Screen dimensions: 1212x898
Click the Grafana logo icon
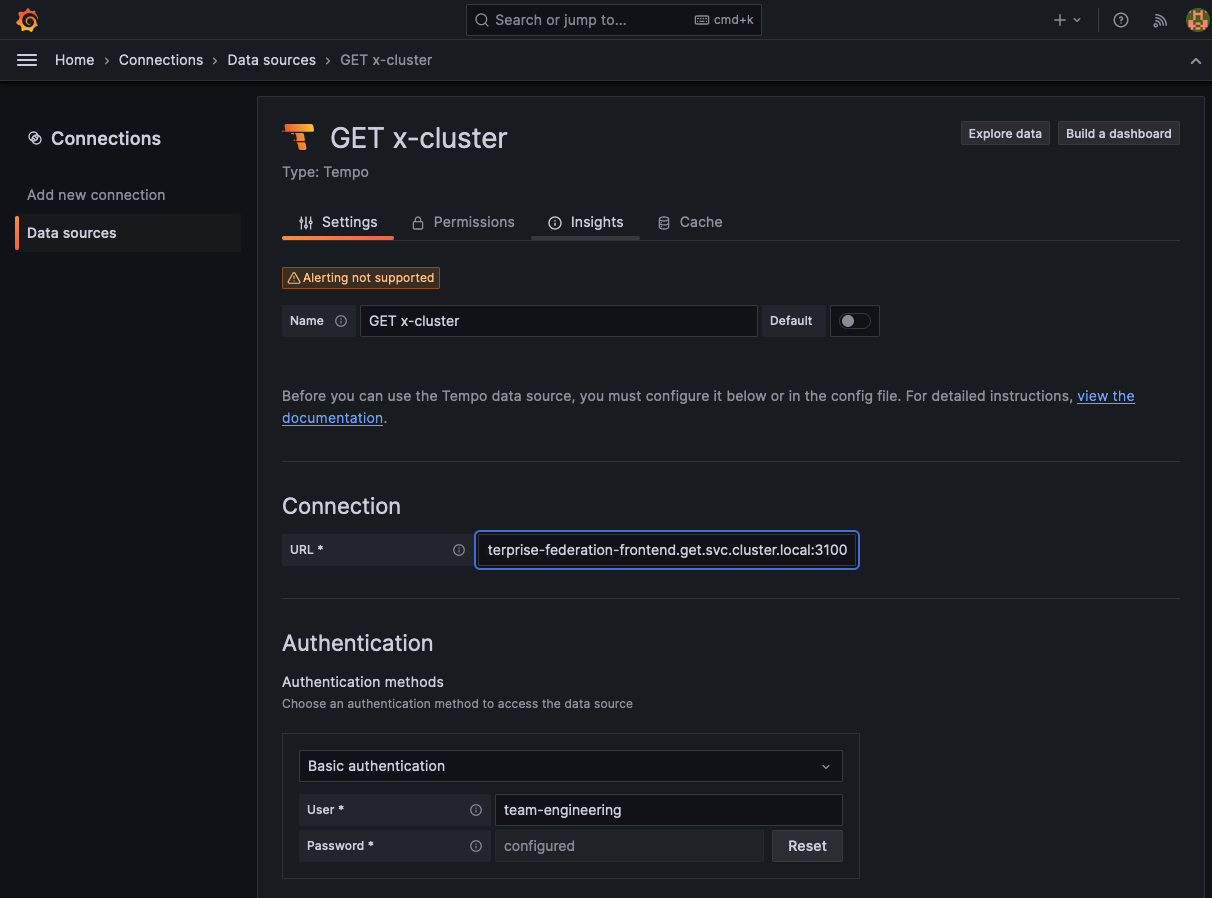(x=27, y=20)
